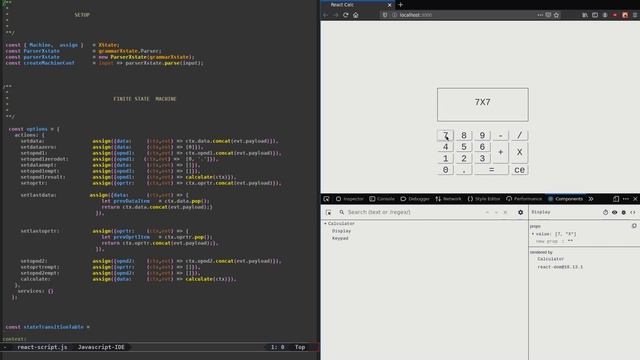The image size is (640, 360).
Task: Focus the components search field
Action: click(412, 212)
